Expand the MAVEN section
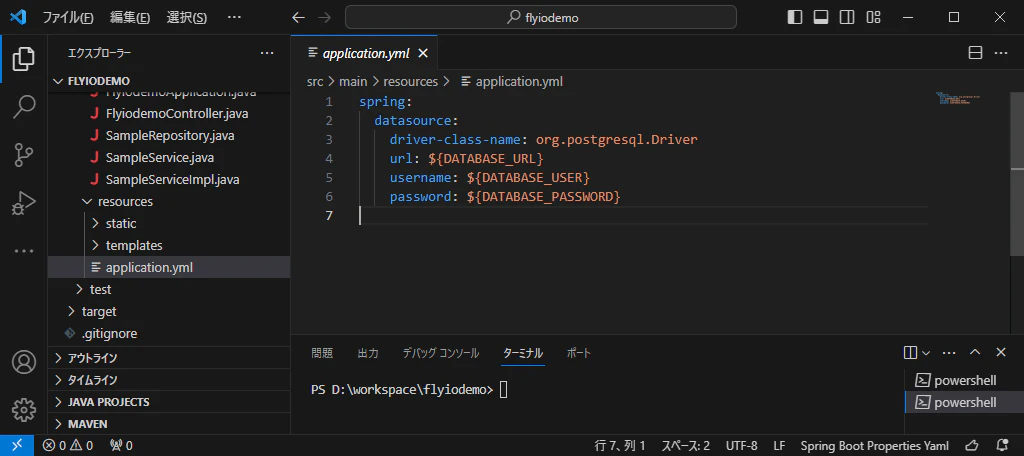 pyautogui.click(x=170, y=424)
